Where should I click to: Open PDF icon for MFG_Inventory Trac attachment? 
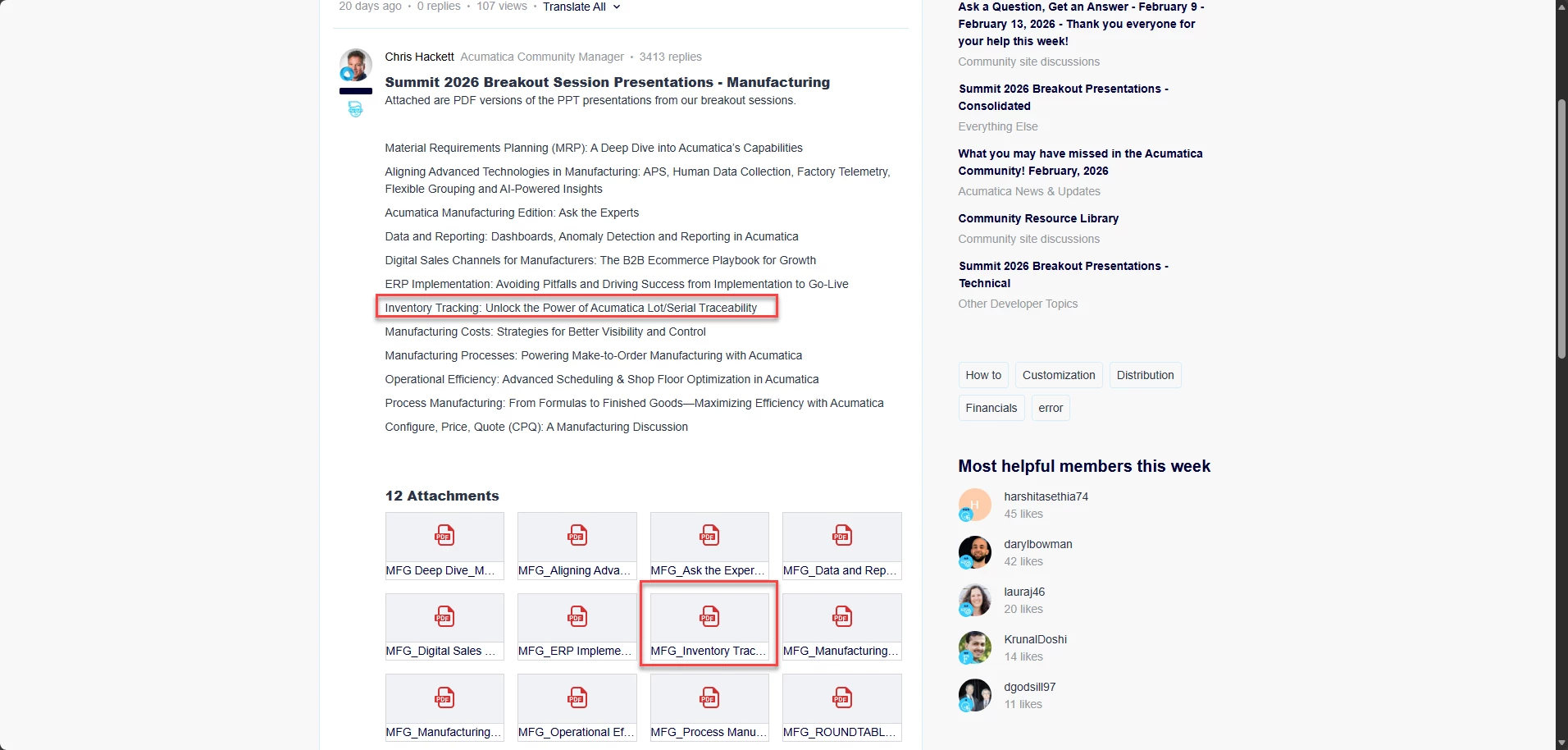pos(709,616)
